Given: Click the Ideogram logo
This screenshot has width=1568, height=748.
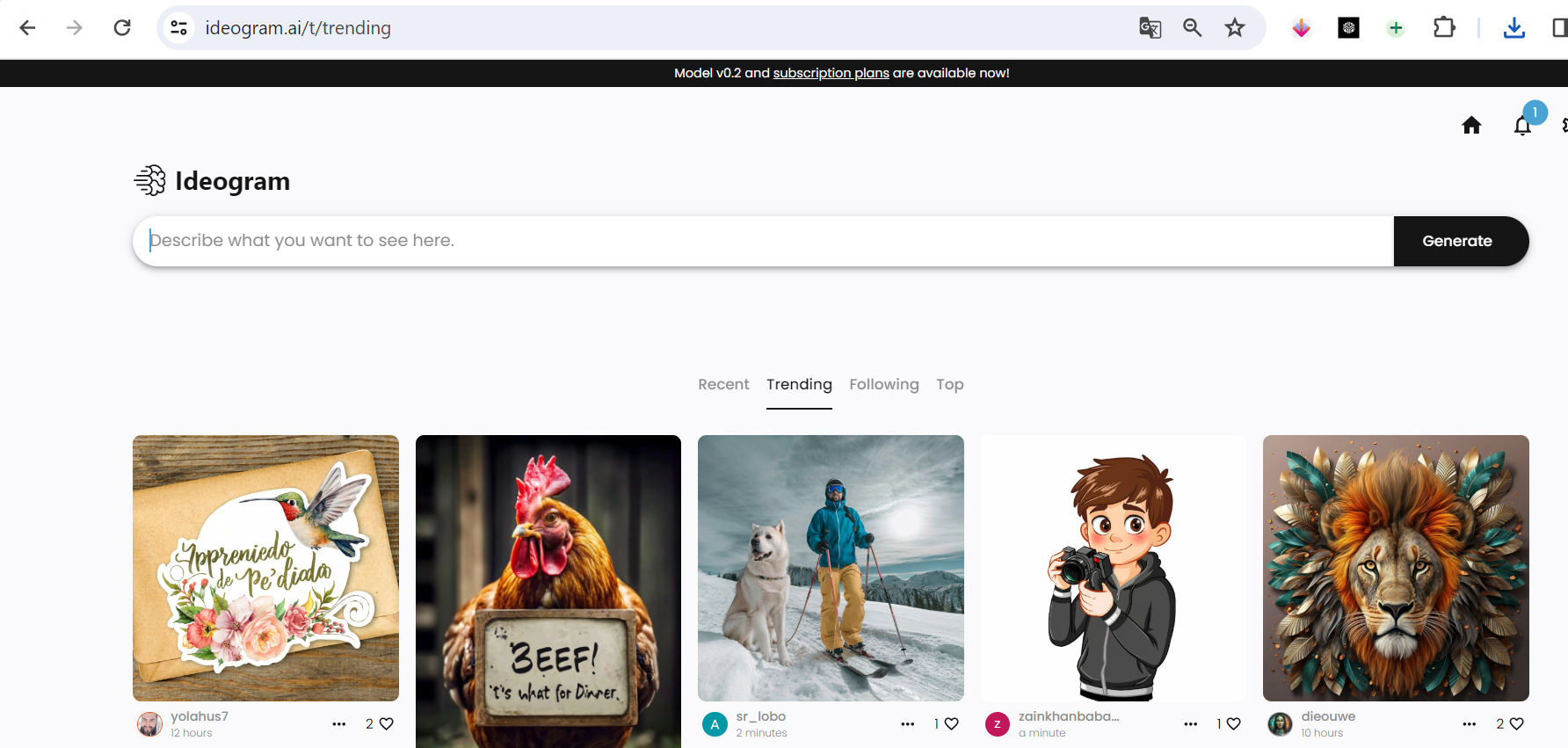Looking at the screenshot, I should 212,181.
